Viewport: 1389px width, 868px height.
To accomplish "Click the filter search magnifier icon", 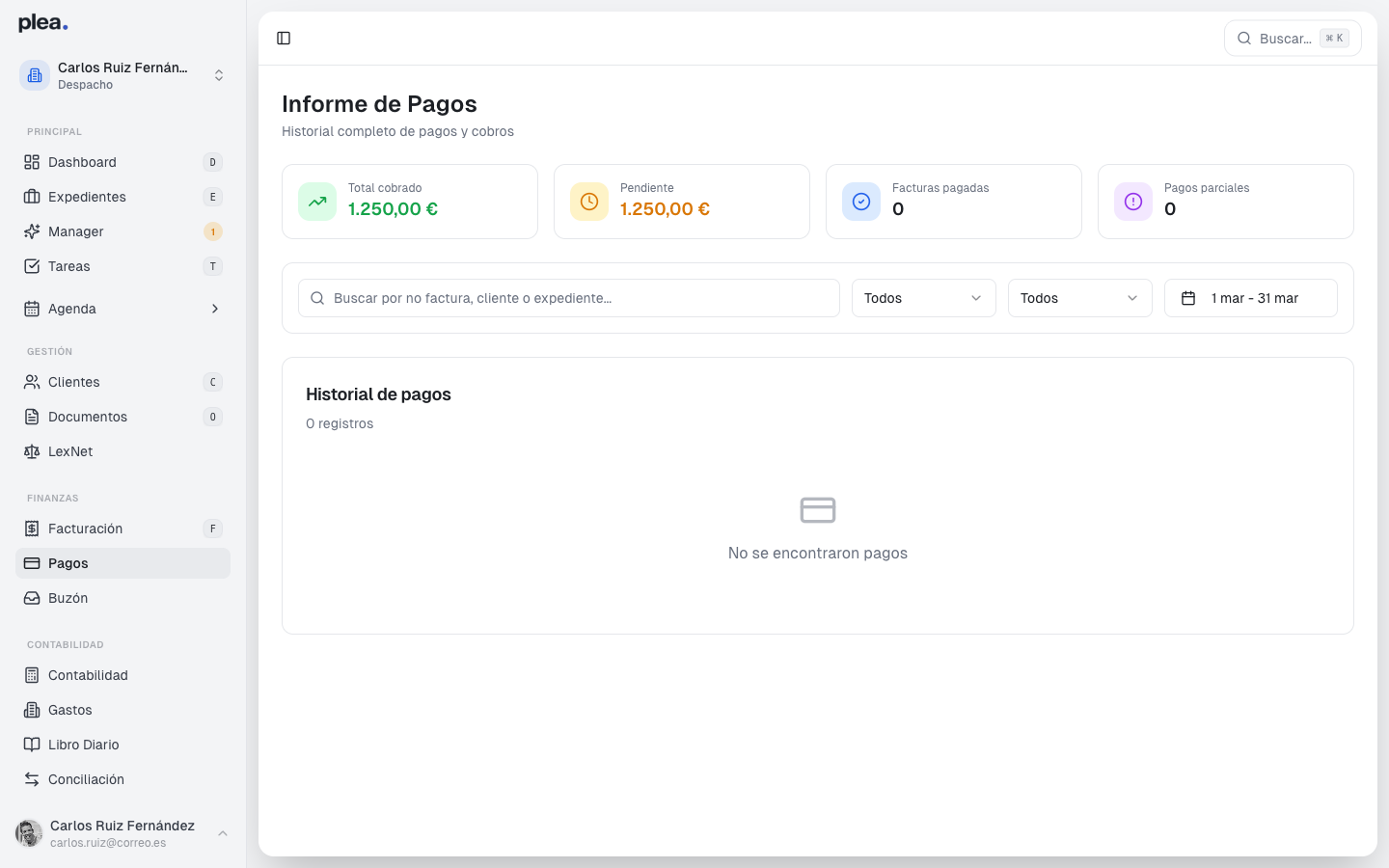I will pos(317,298).
